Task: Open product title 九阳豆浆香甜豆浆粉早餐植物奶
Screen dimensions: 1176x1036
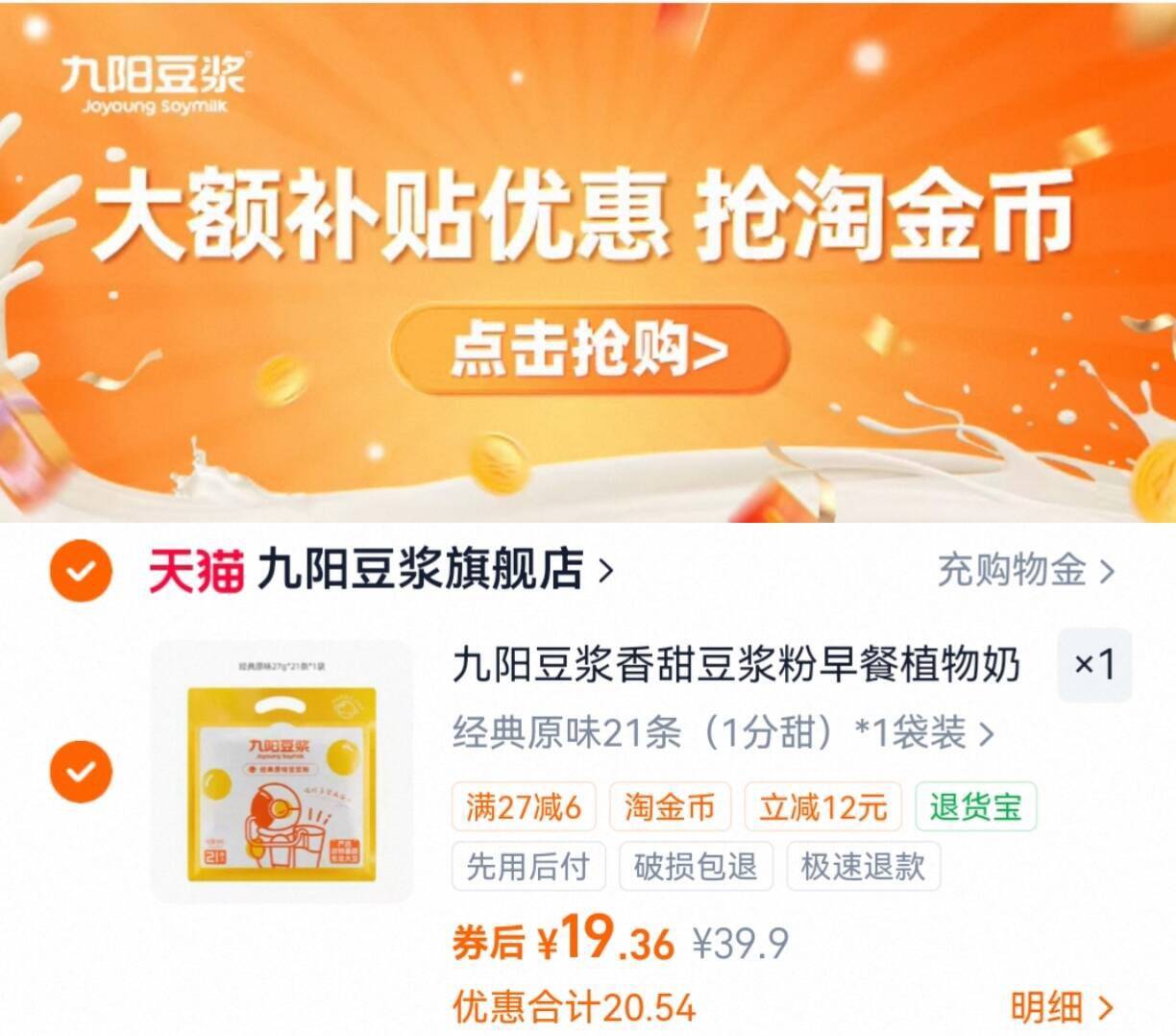Action: pos(736,665)
